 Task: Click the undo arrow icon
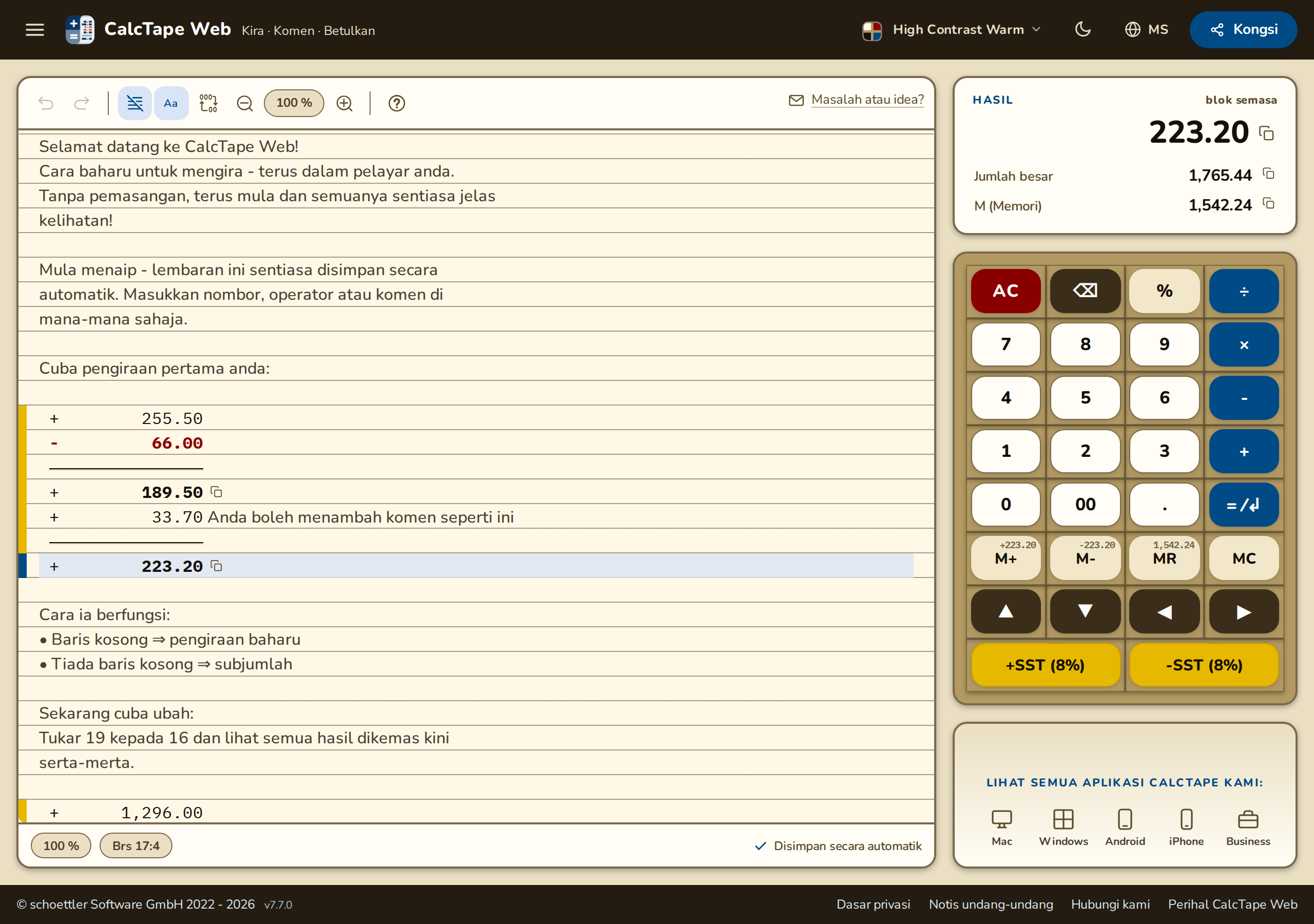tap(46, 103)
